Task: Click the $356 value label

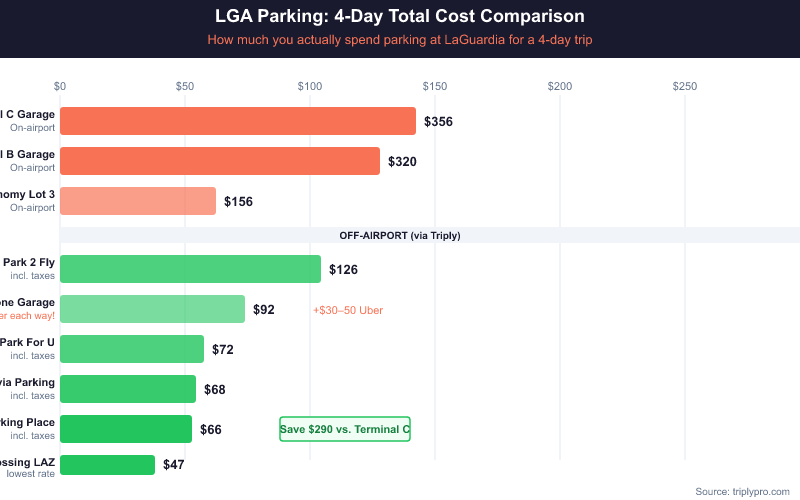Action: click(x=438, y=122)
